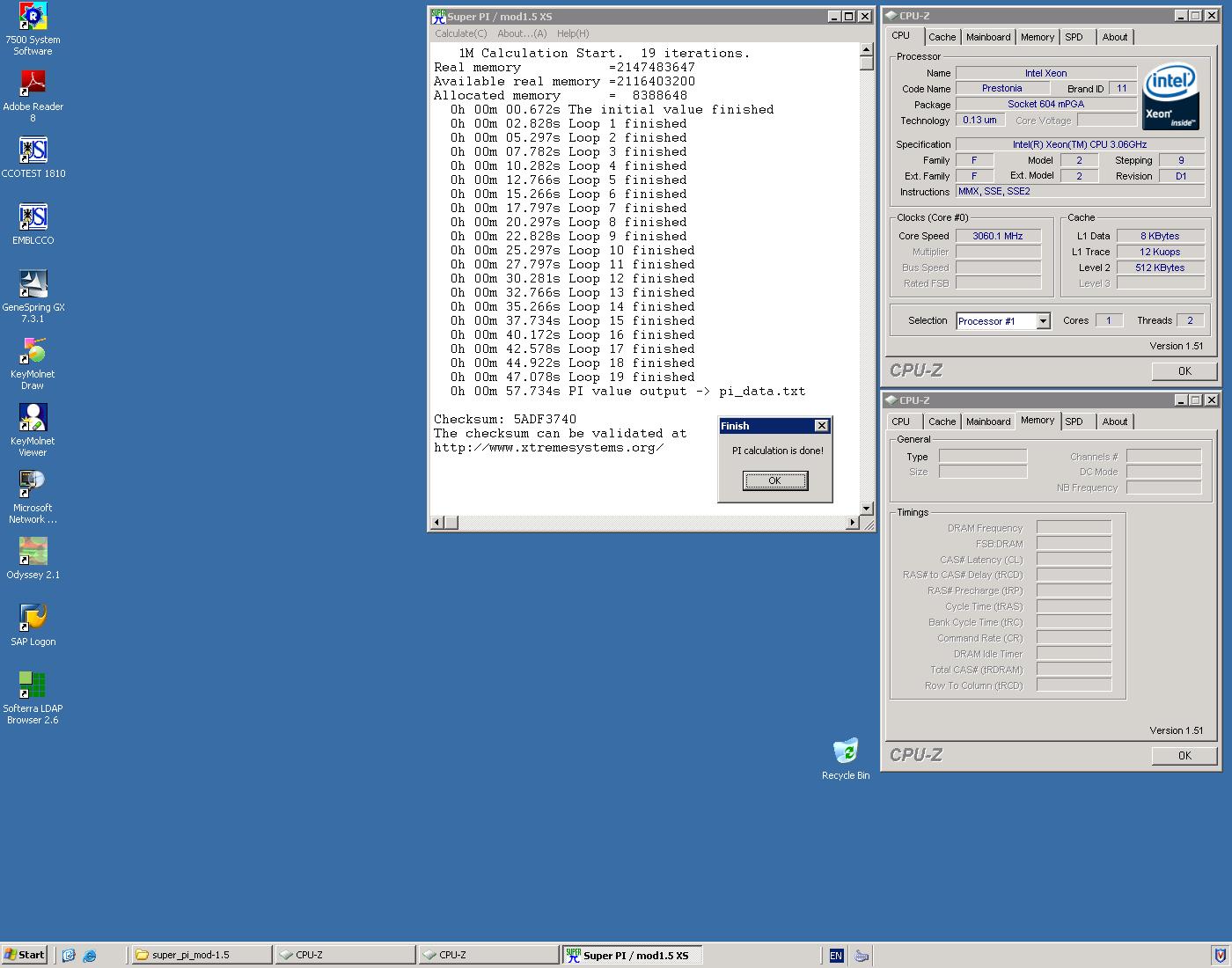Switch to Memory tab in upper CPU-Z
1232x968 pixels.
[1038, 37]
